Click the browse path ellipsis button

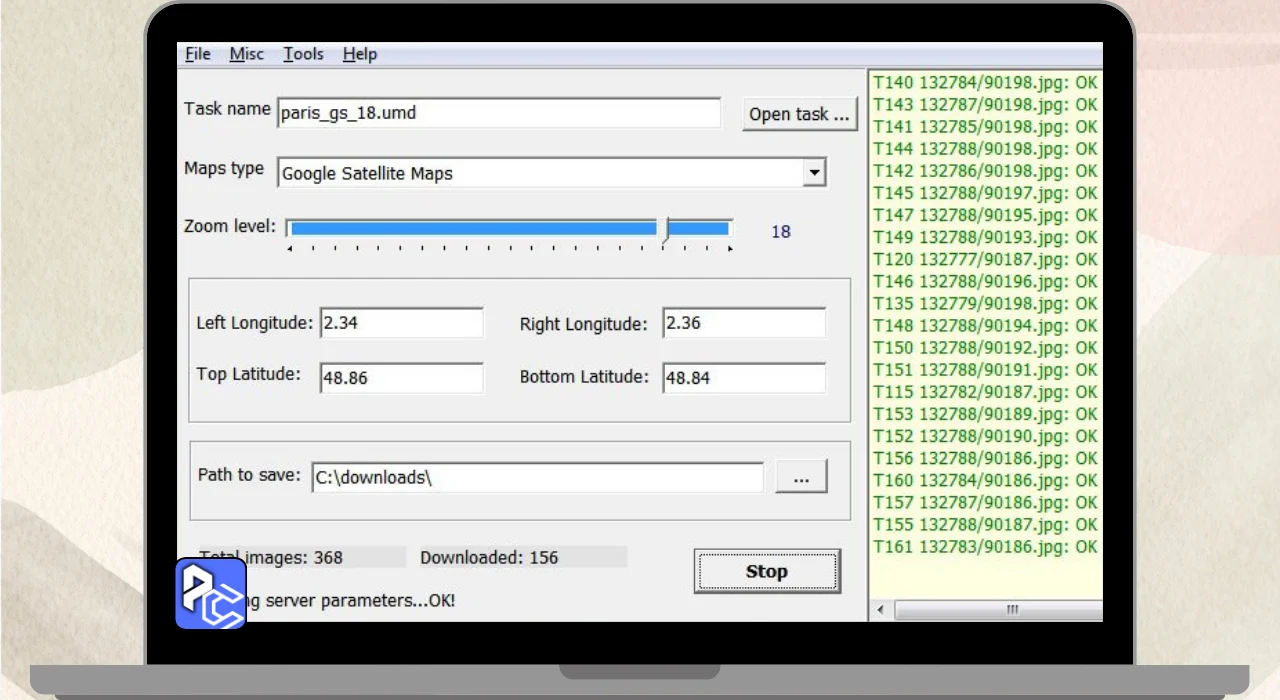pyautogui.click(x=801, y=477)
